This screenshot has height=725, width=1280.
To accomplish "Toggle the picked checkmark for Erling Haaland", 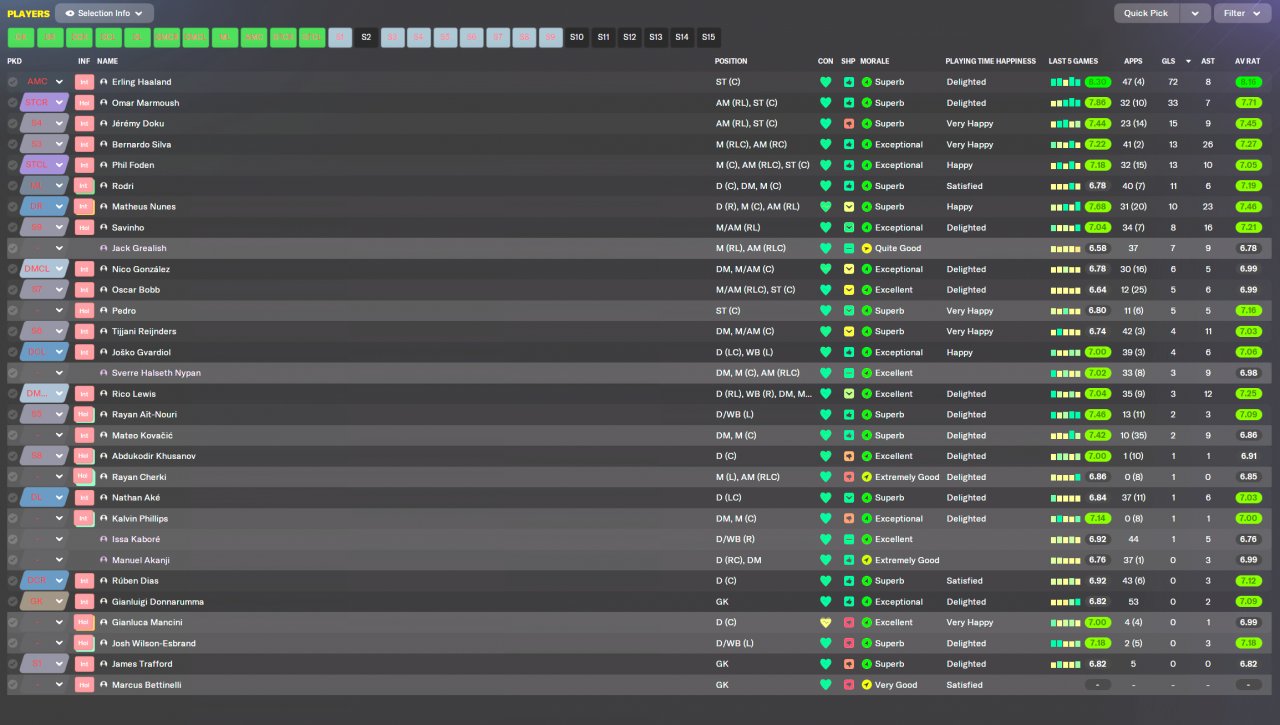I will [x=13, y=82].
